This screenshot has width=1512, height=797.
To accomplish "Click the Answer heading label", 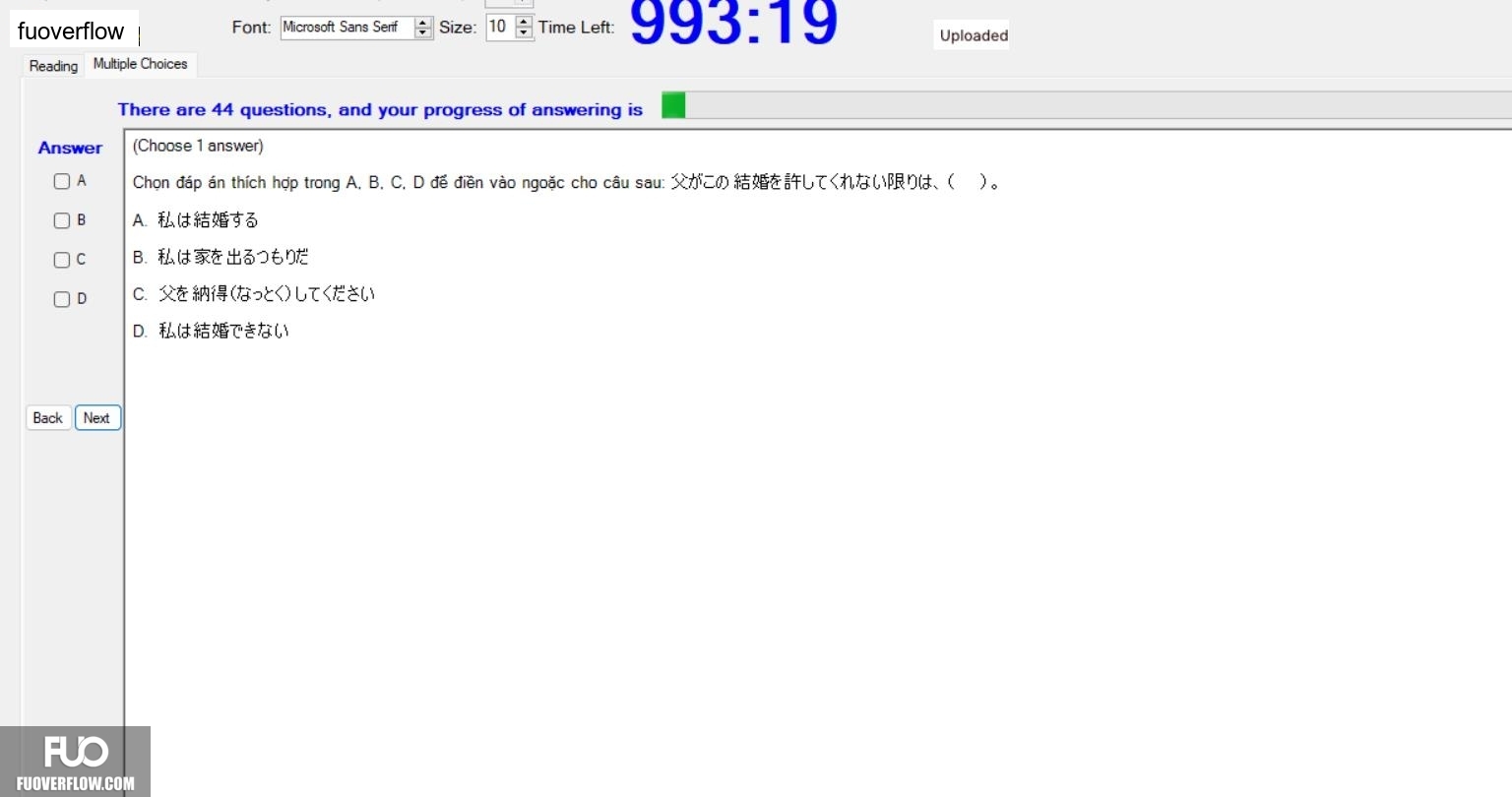I will point(70,148).
